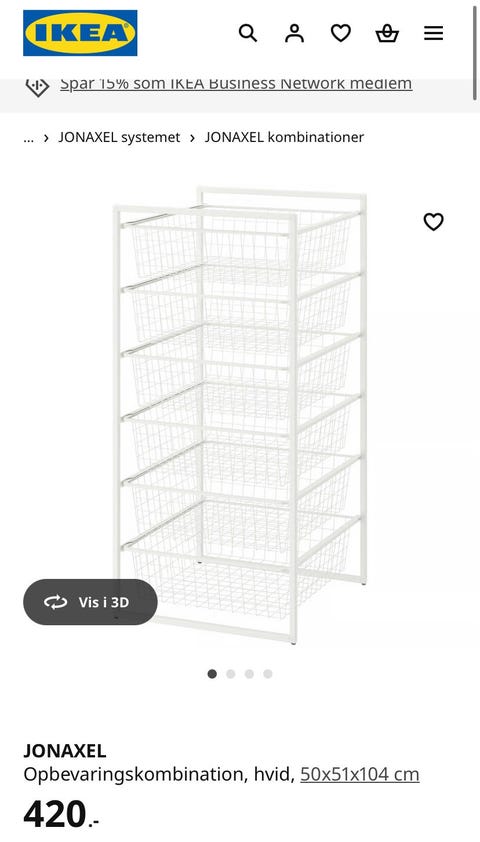Open the shopping basket icon
This screenshot has width=480, height=842.
tap(387, 33)
